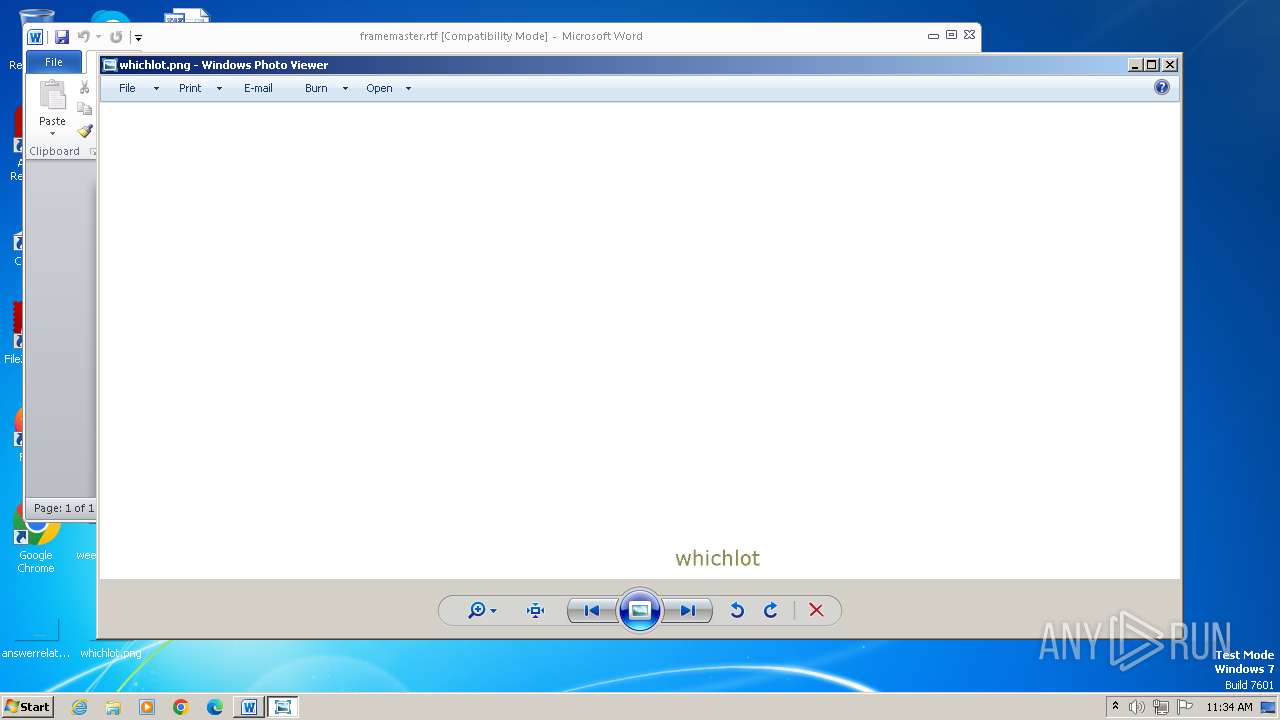Click the Page: 1 of 1 status in Word
The image size is (1280, 720).
coord(63,508)
